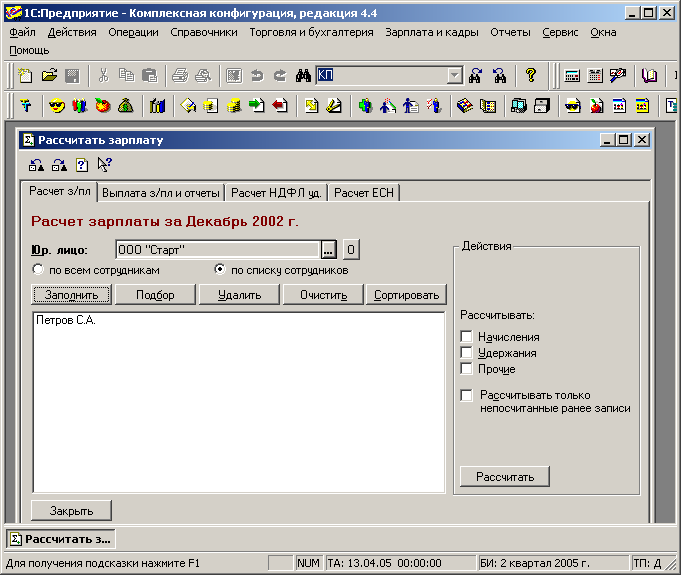This screenshot has height=575, width=681.
Task: Click 'ТА: 13.04.05 00:00:00' in status bar
Action: coord(401,563)
